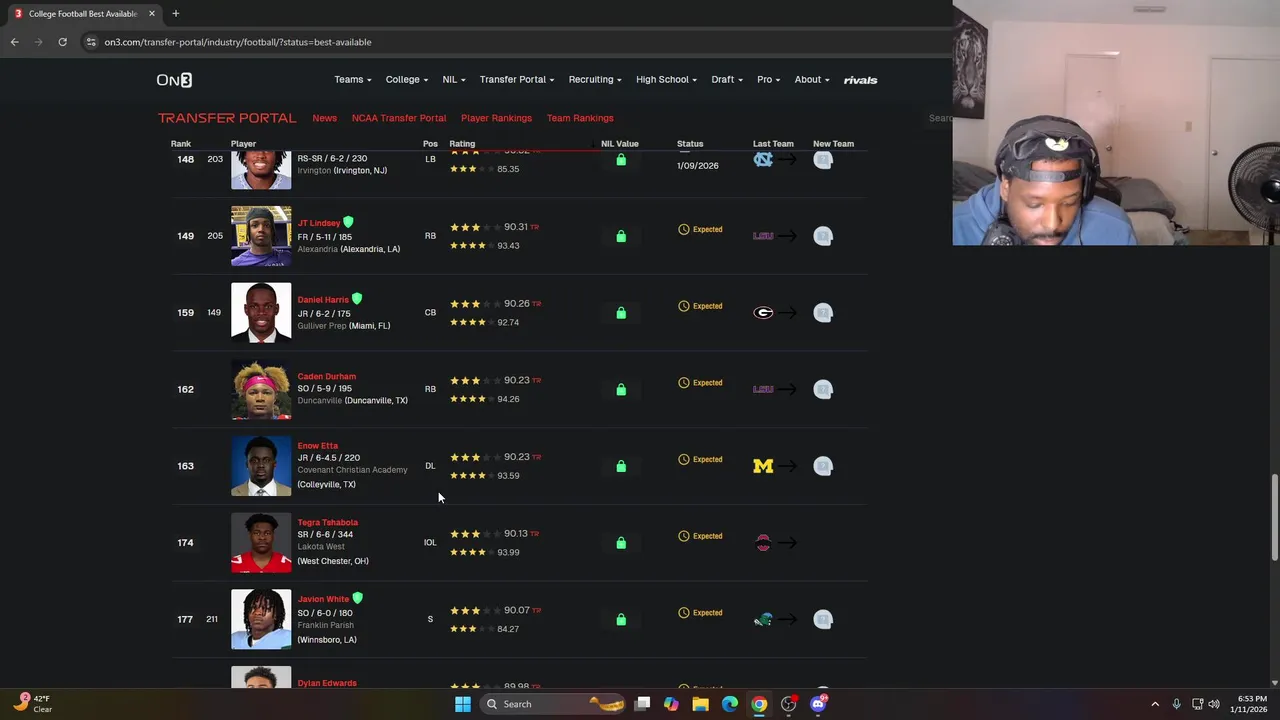Open Javion White player profile link
Image resolution: width=1280 pixels, height=720 pixels.
tap(323, 599)
